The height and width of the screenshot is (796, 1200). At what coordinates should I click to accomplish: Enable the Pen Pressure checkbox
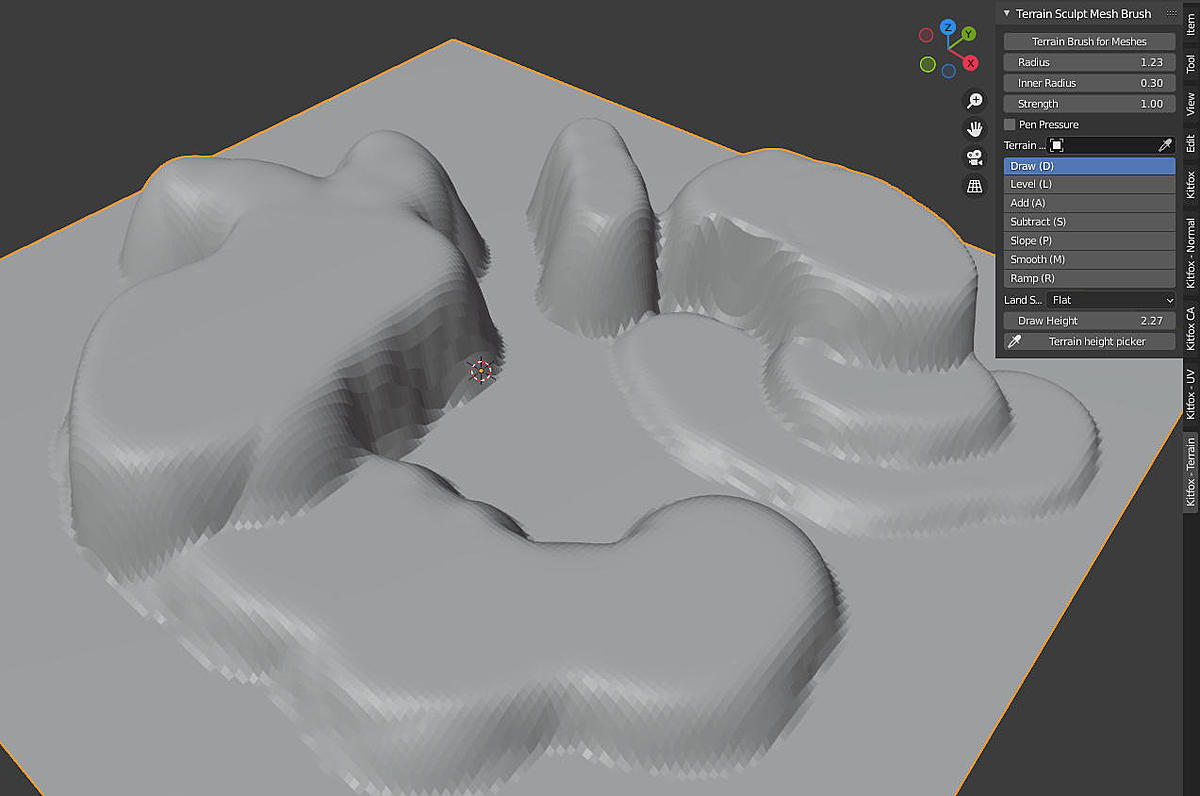1012,124
